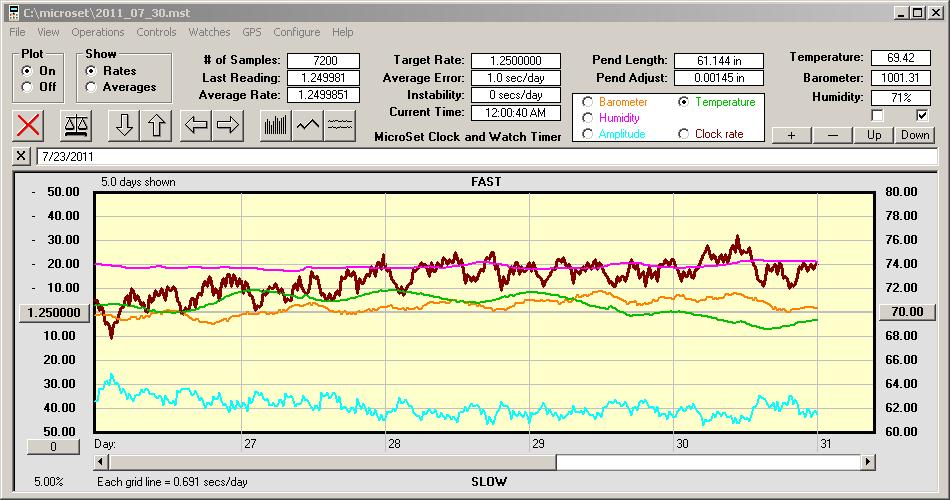Click the '5.0 days shown' label
950x500 pixels.
point(138,182)
